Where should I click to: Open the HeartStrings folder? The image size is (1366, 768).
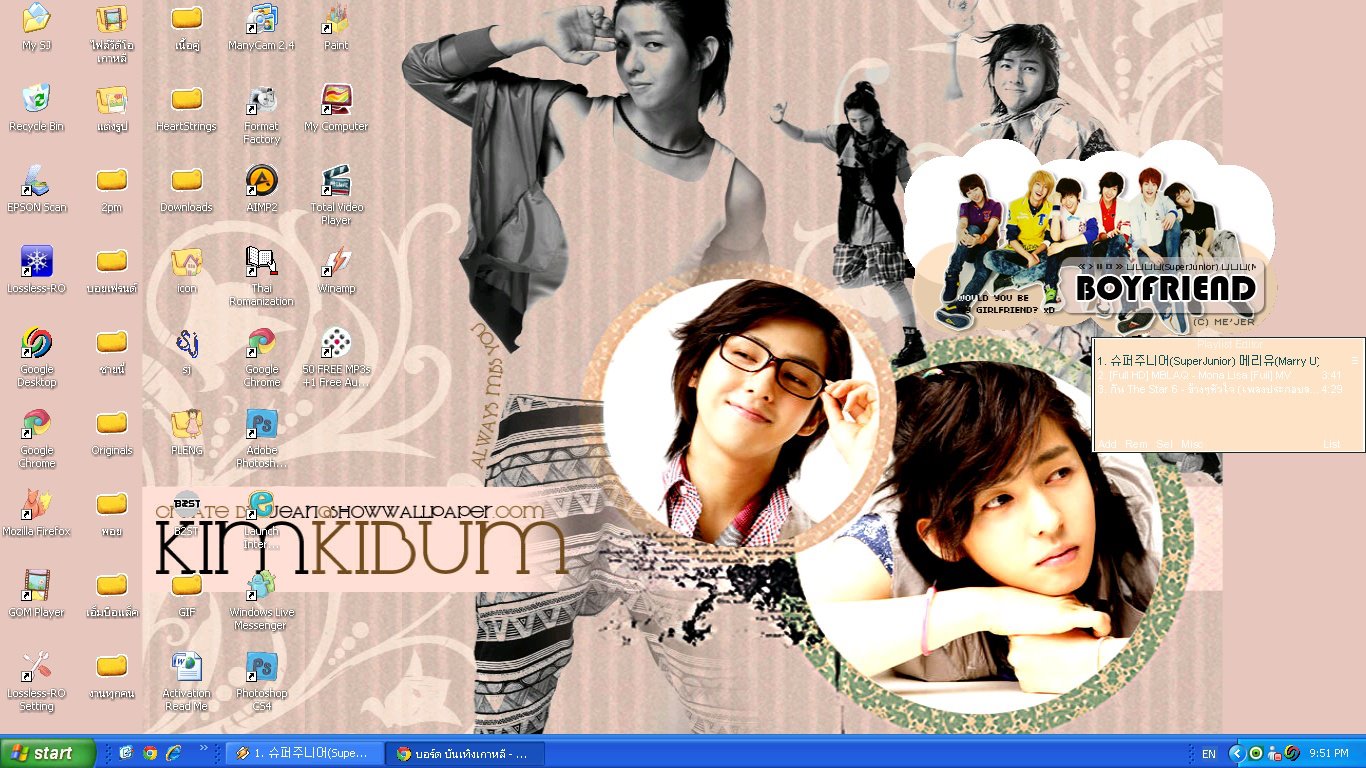[x=187, y=108]
